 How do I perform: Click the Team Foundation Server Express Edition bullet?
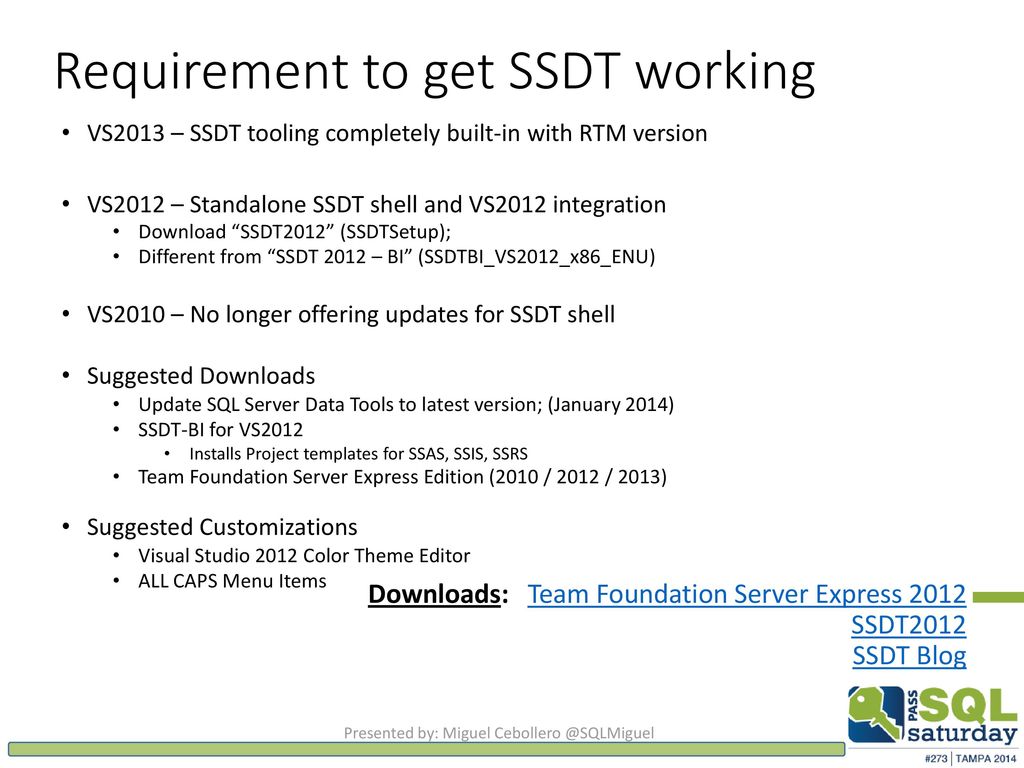[402, 477]
